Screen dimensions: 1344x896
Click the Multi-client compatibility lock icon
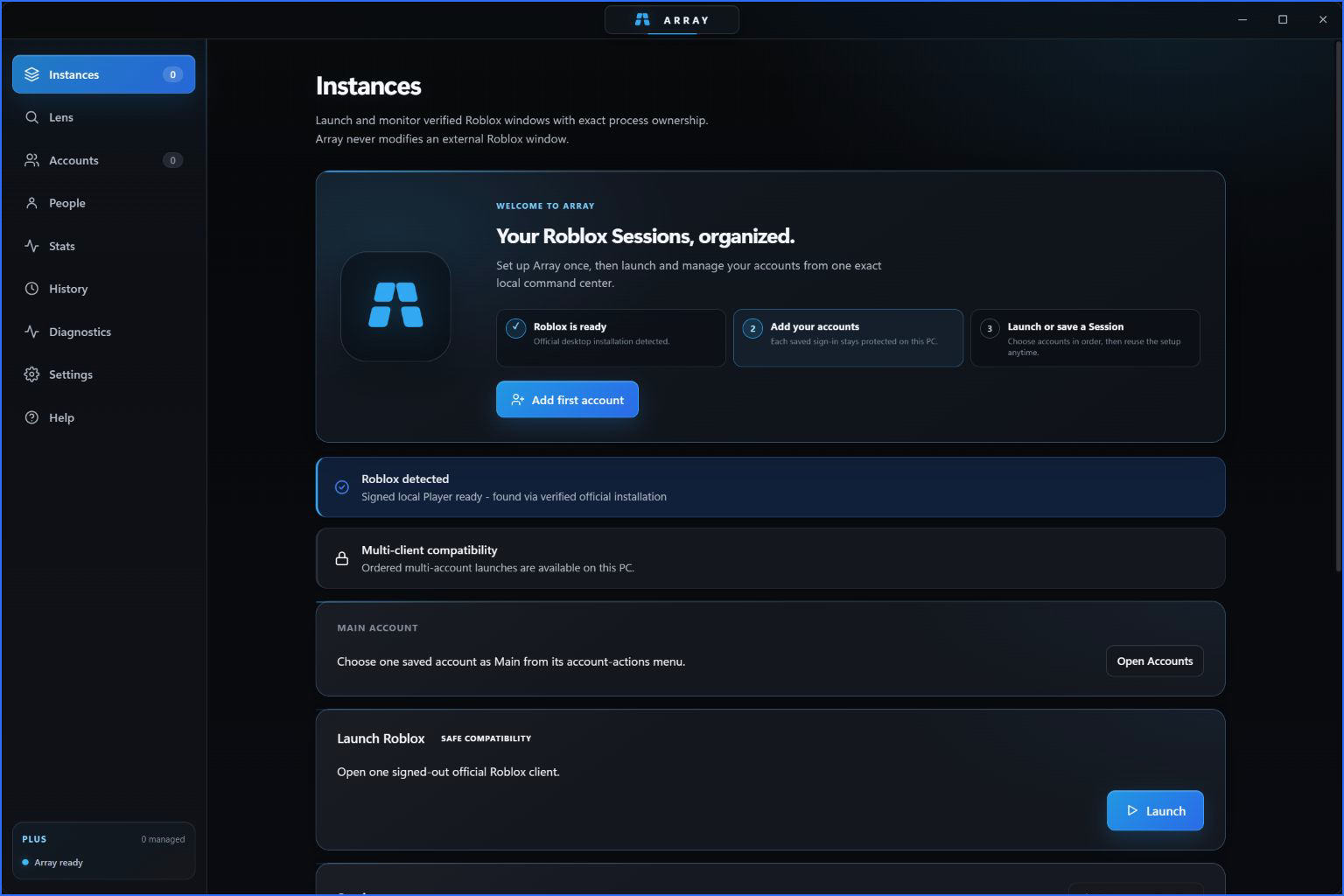342,558
